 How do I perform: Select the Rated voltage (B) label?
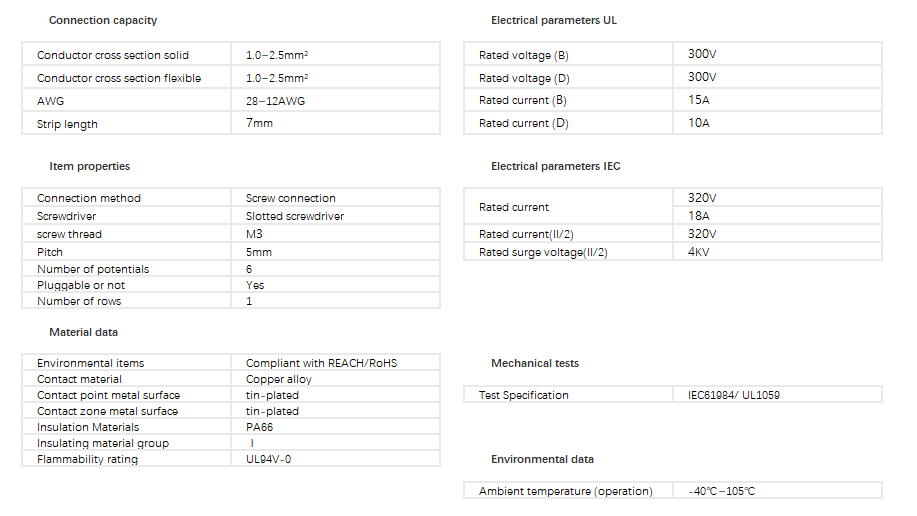524,55
